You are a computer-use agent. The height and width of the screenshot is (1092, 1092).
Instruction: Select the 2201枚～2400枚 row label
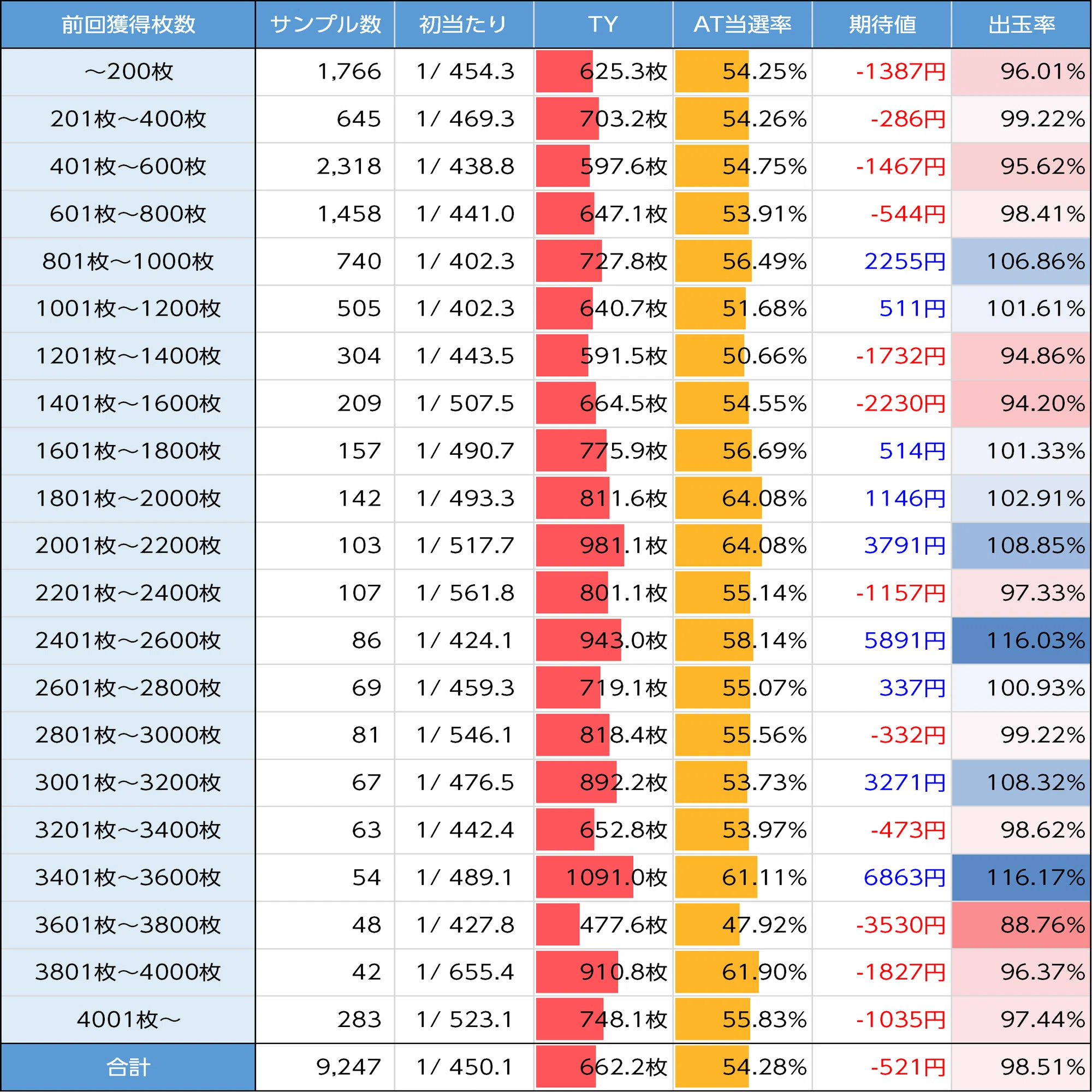pos(128,593)
